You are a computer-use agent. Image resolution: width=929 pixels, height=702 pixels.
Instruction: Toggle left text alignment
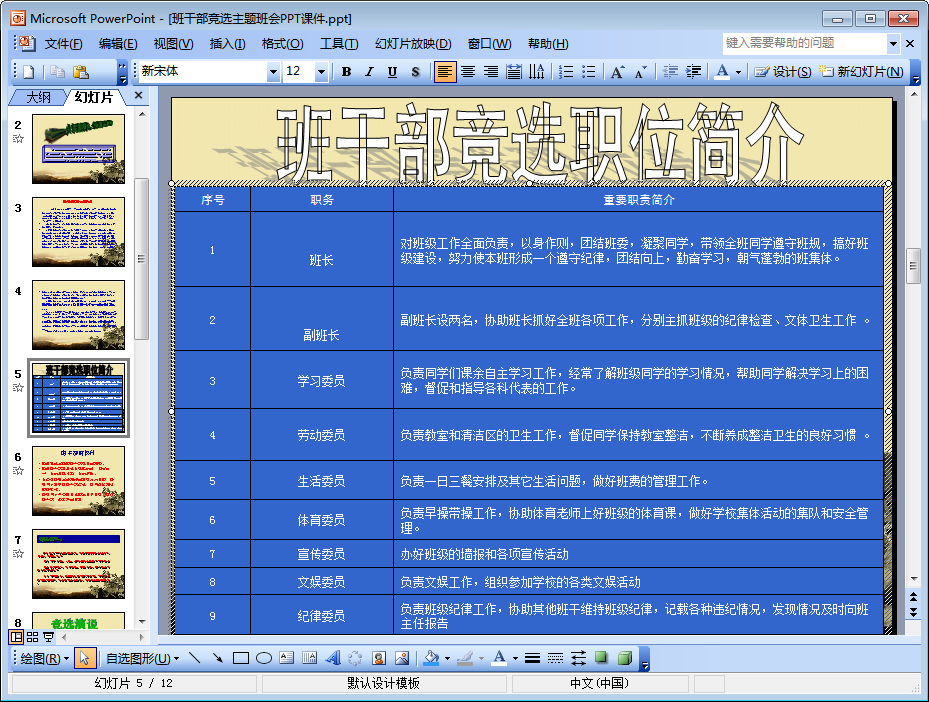444,72
